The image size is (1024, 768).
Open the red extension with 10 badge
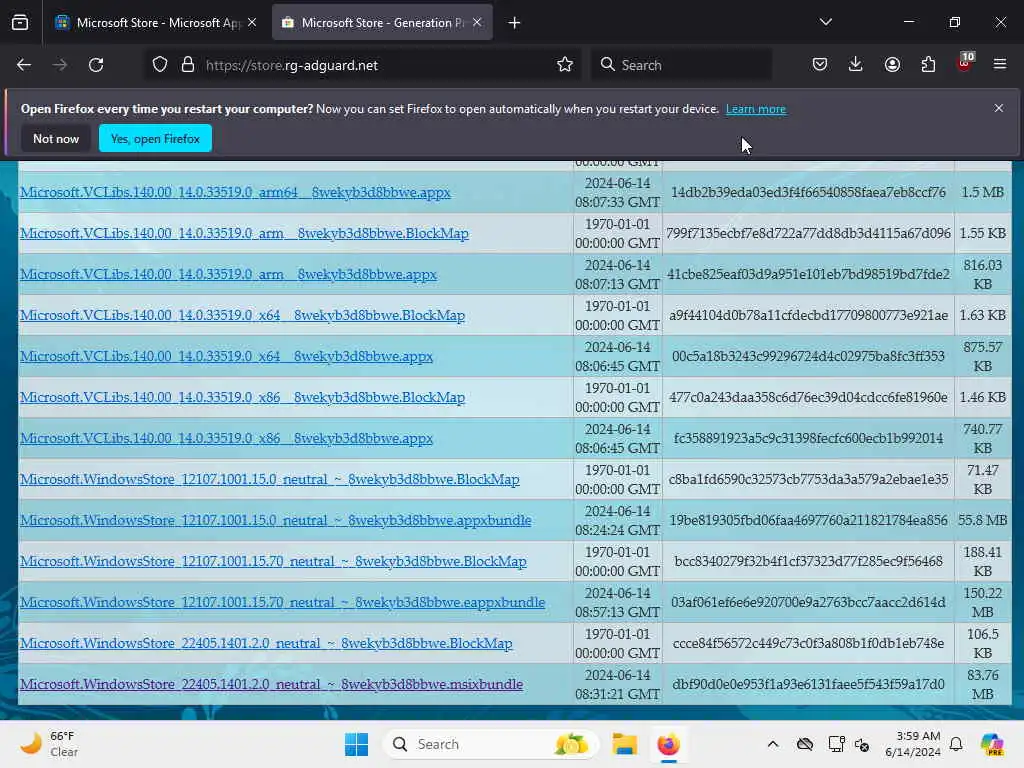[965, 63]
